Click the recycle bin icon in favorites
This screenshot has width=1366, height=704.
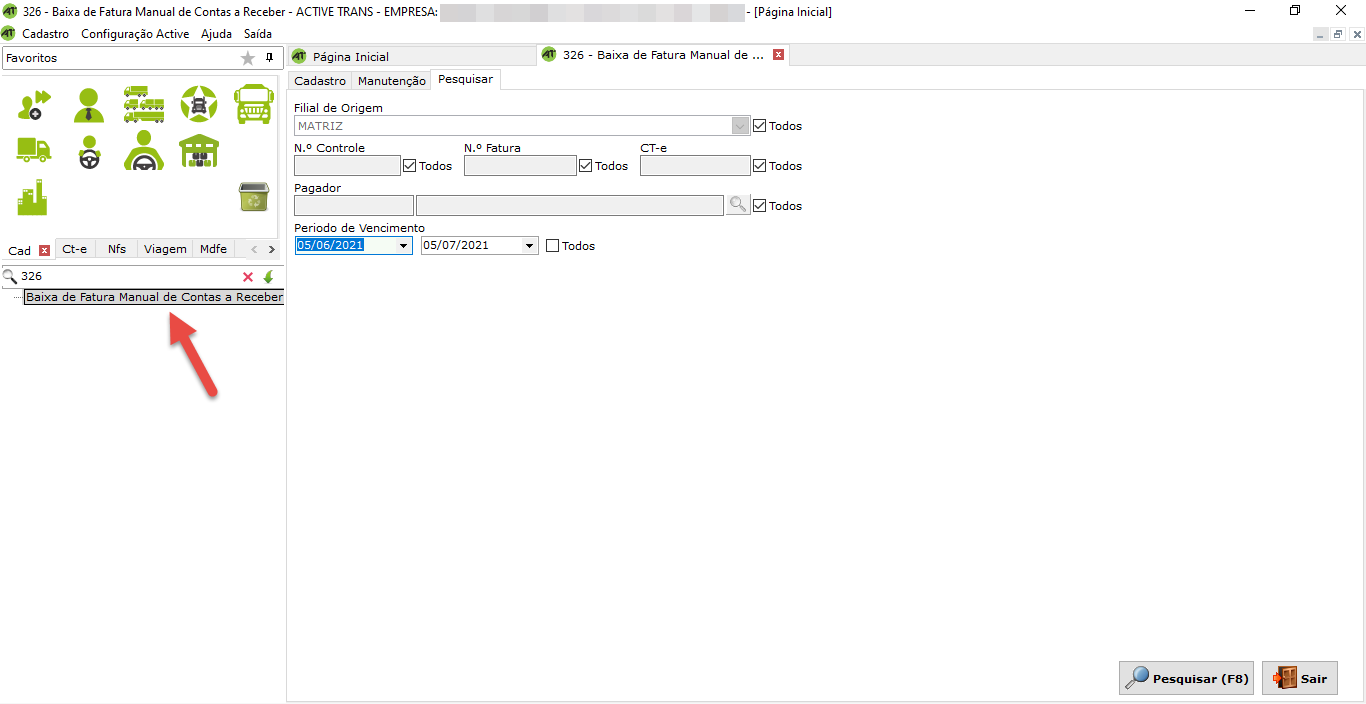pyautogui.click(x=253, y=198)
